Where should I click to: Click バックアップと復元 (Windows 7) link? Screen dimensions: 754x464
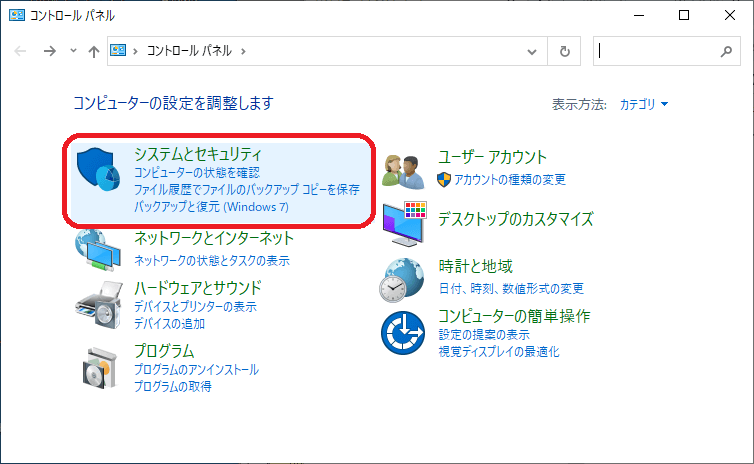[210, 206]
